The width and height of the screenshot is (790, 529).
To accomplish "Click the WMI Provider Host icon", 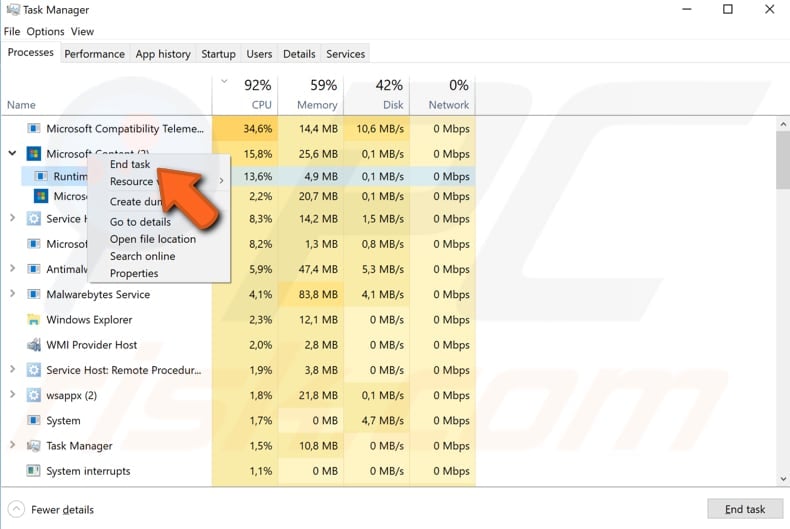I will pyautogui.click(x=33, y=345).
